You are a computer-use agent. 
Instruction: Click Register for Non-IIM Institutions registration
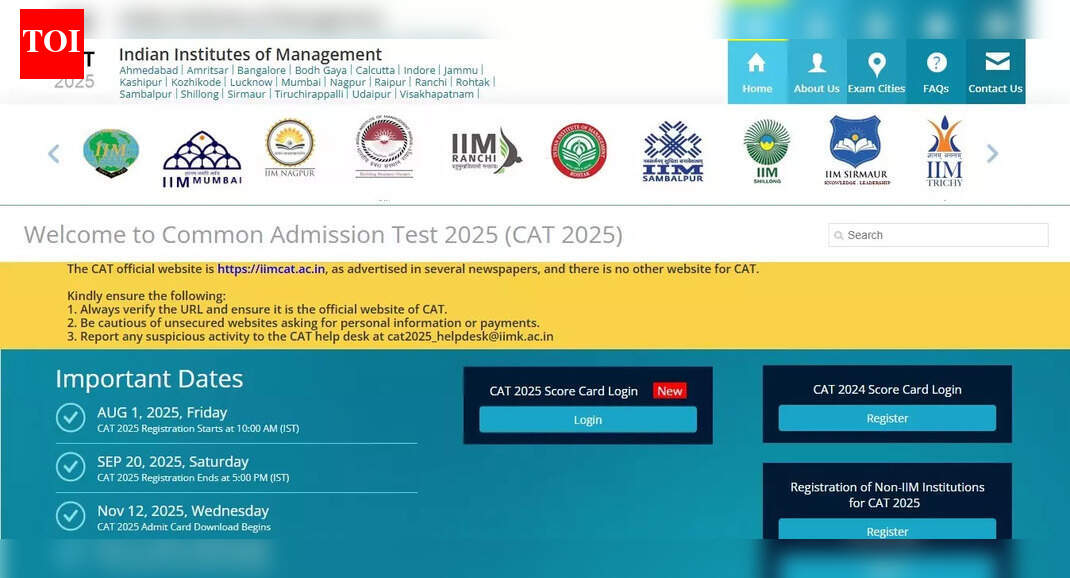[886, 531]
